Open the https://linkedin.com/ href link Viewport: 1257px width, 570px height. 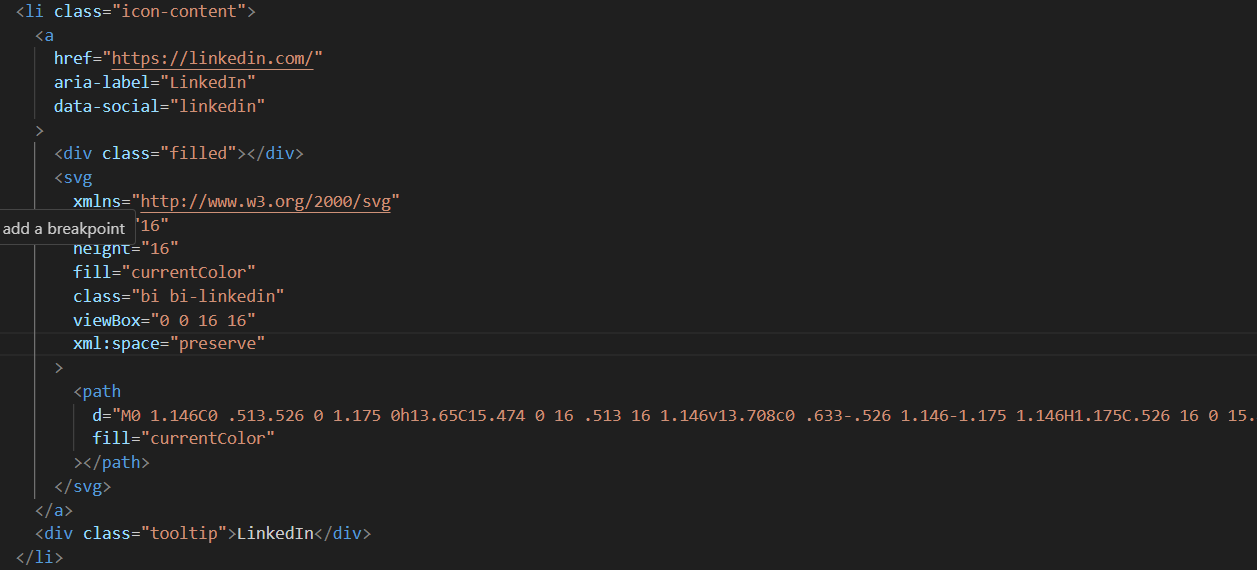tap(217, 58)
